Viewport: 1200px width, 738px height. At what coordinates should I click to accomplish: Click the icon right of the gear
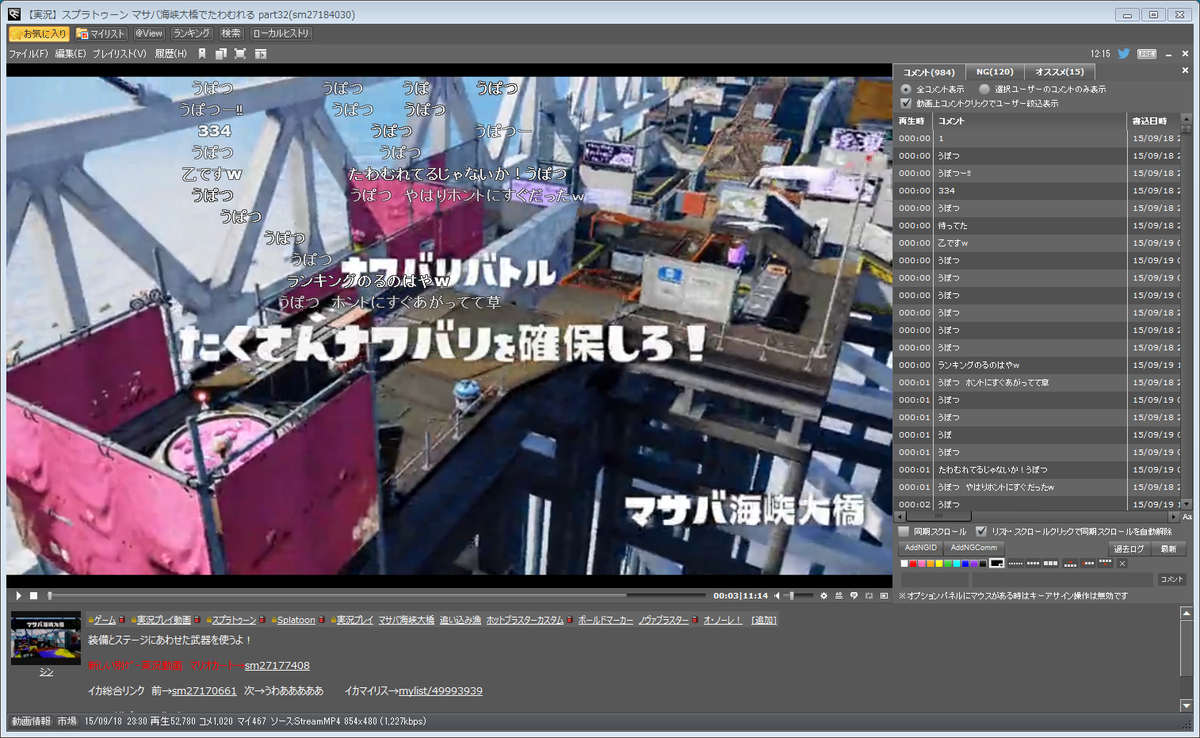(x=839, y=596)
